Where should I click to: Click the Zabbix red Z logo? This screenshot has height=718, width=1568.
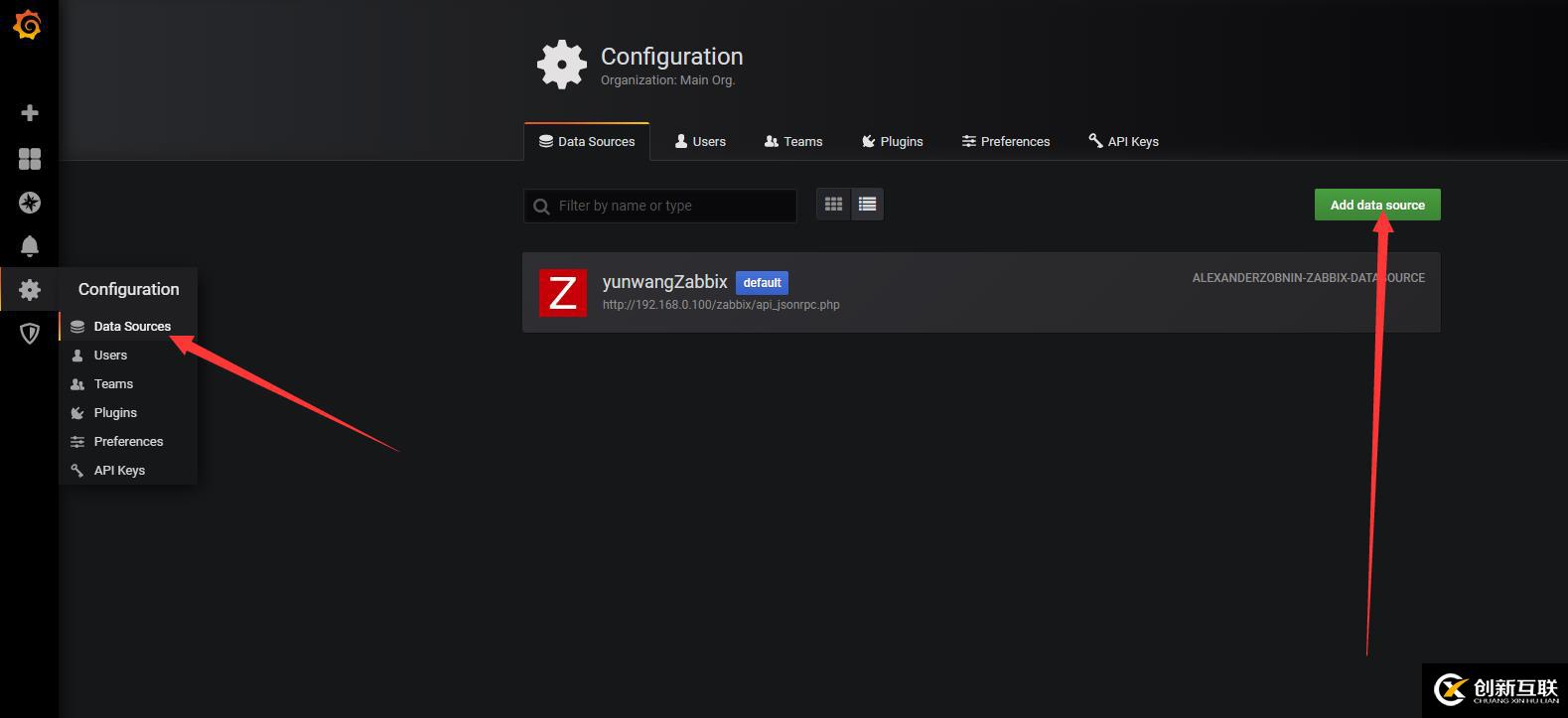click(x=563, y=293)
